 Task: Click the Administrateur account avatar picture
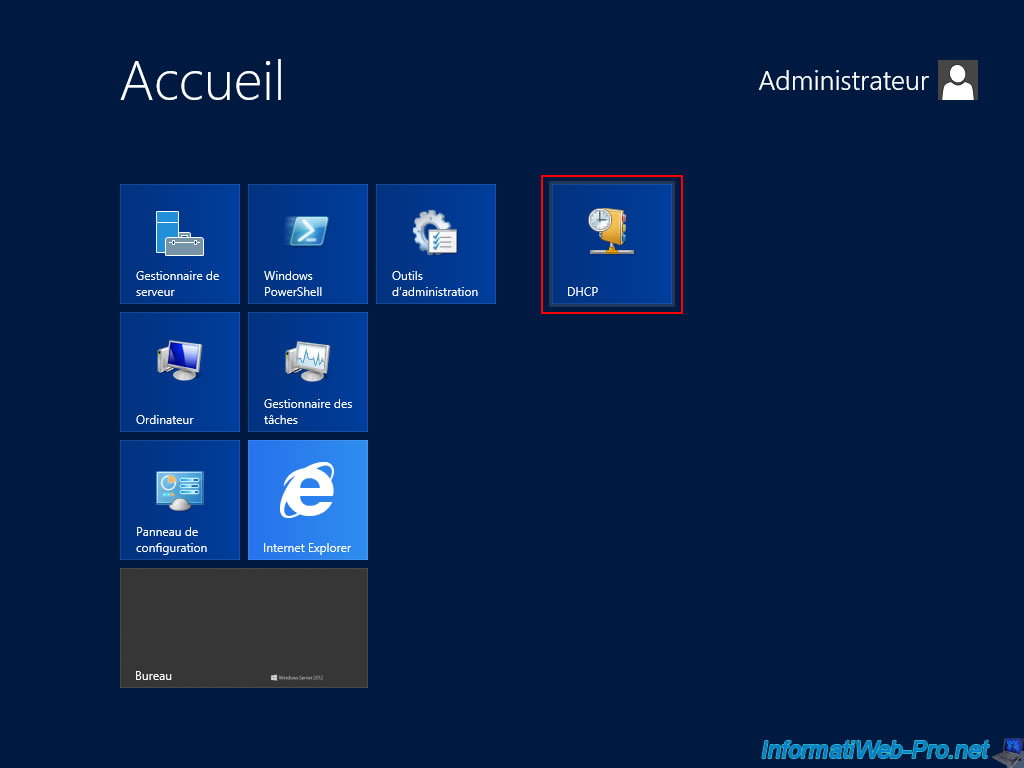tap(958, 81)
